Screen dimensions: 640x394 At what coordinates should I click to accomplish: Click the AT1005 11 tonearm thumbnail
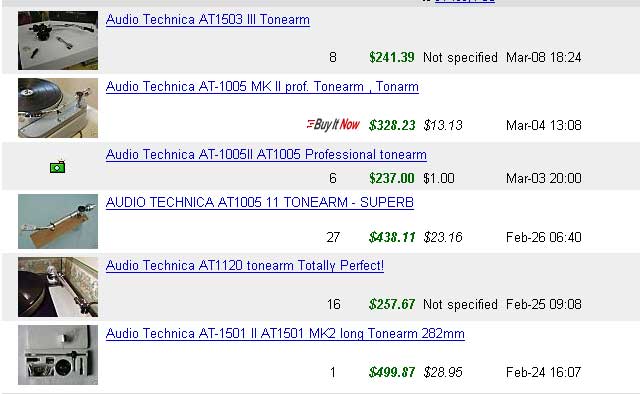point(58,221)
